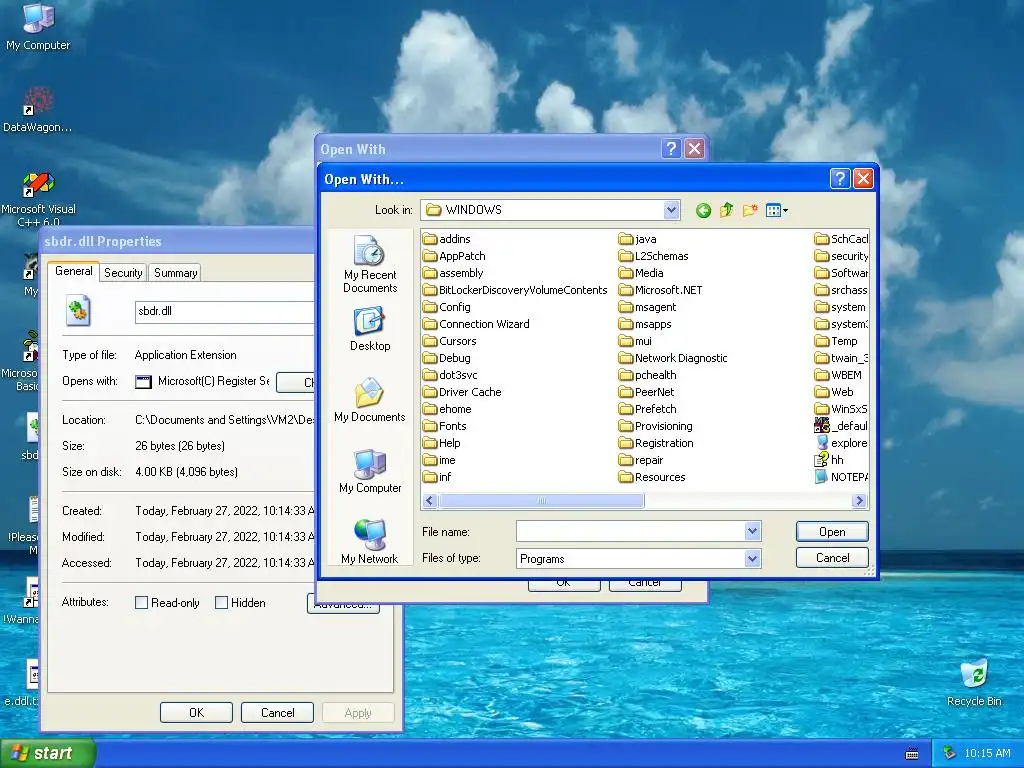Toggle the Read-only attribute checkbox

[141, 603]
